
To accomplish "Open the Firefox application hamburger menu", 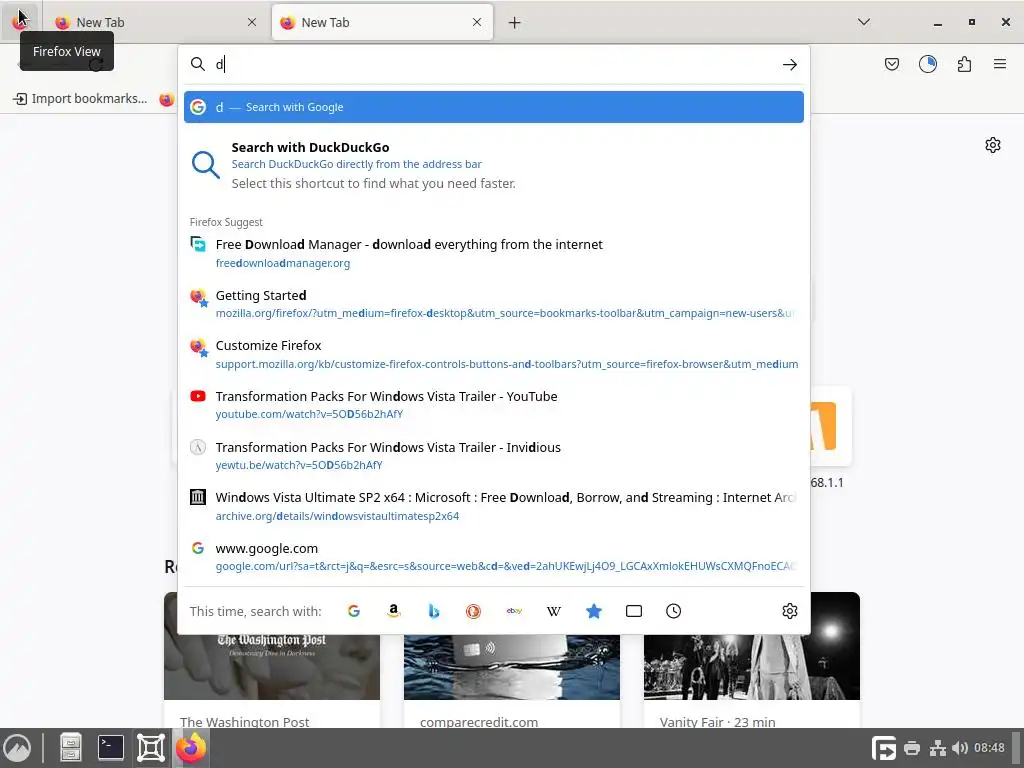I will pyautogui.click(x=1000, y=64).
